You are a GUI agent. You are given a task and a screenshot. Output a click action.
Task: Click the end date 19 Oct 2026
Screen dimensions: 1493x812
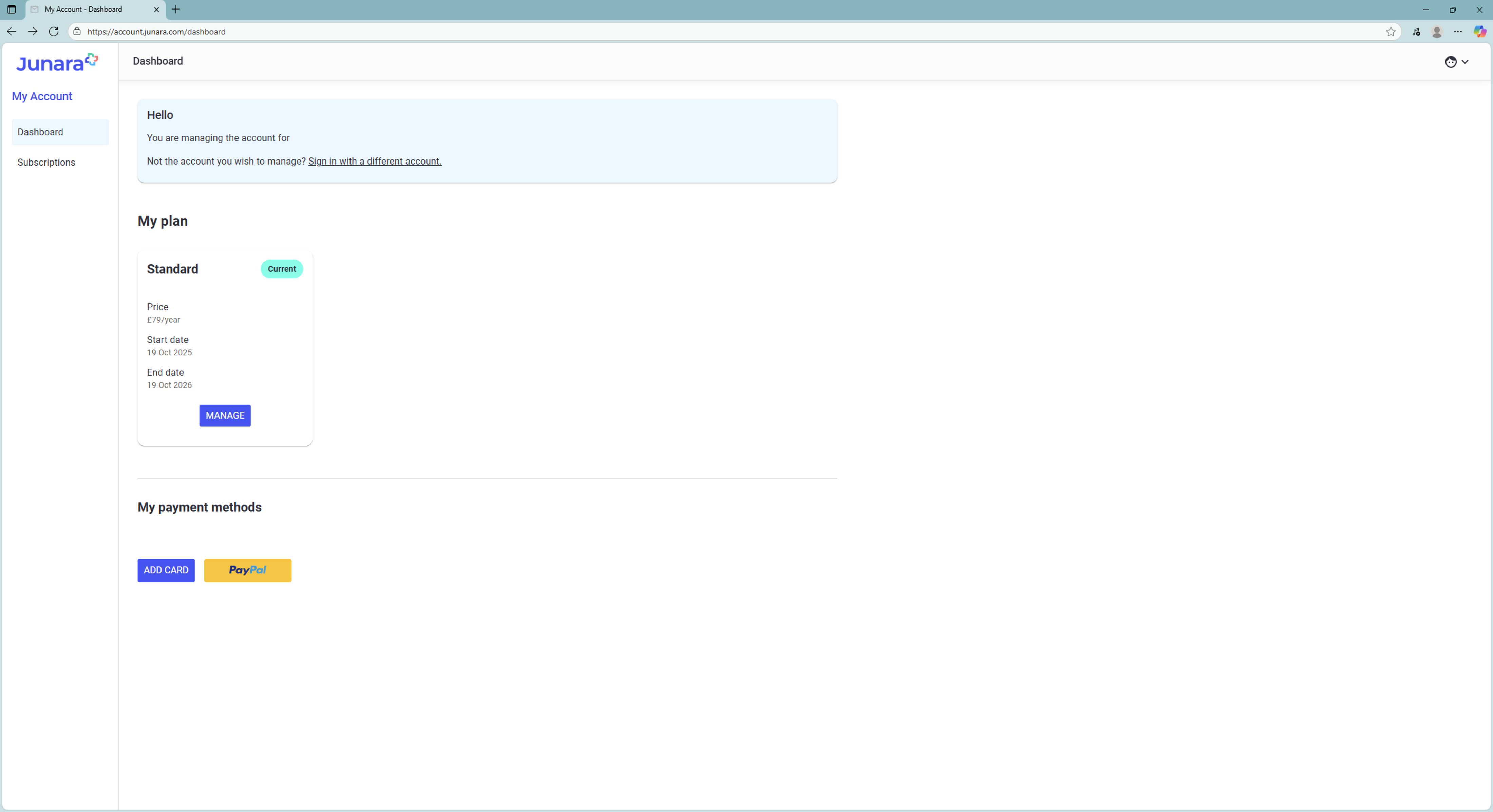pyautogui.click(x=169, y=385)
